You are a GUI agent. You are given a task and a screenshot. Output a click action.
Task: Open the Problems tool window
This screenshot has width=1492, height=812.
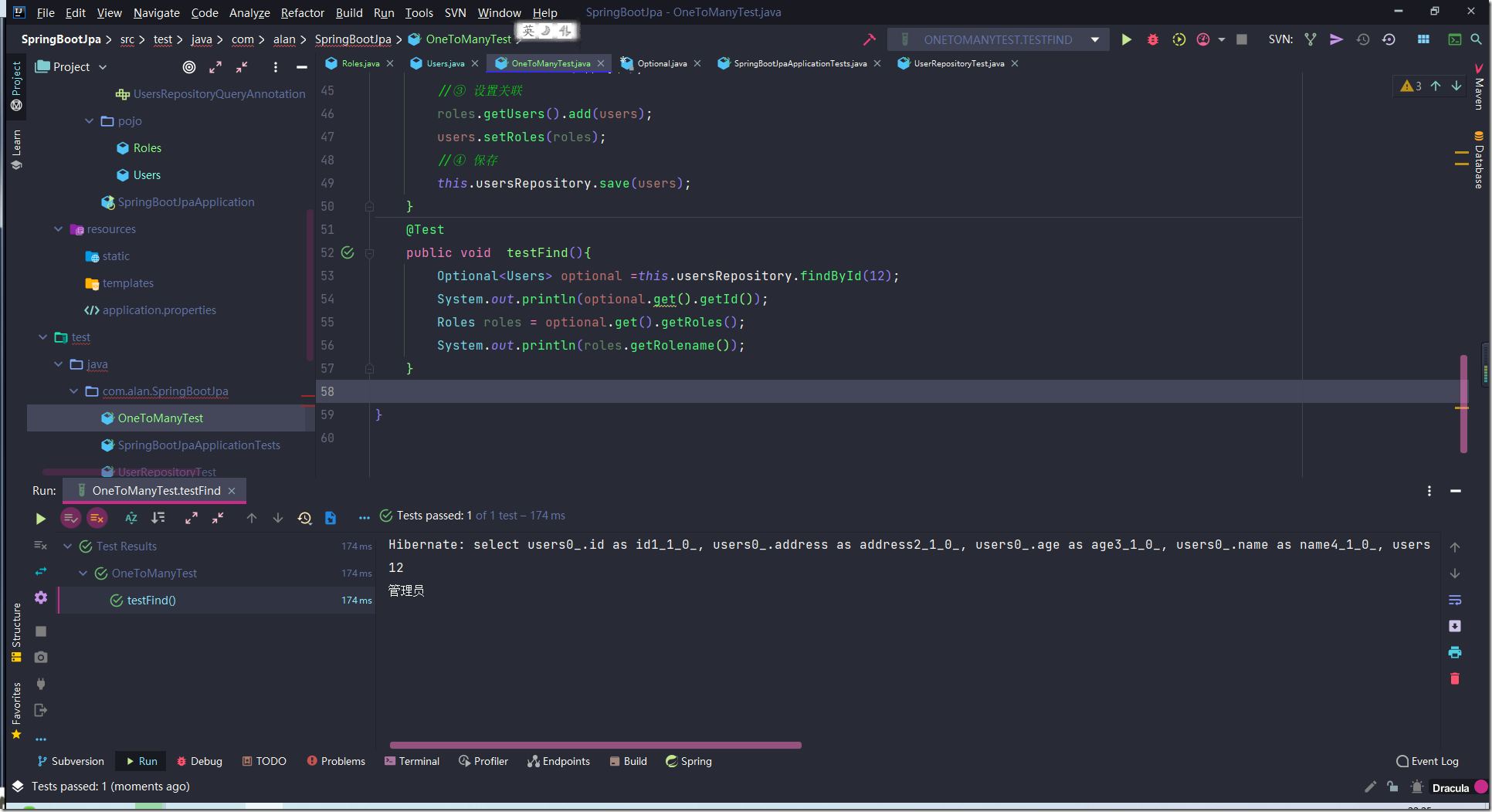(x=336, y=761)
